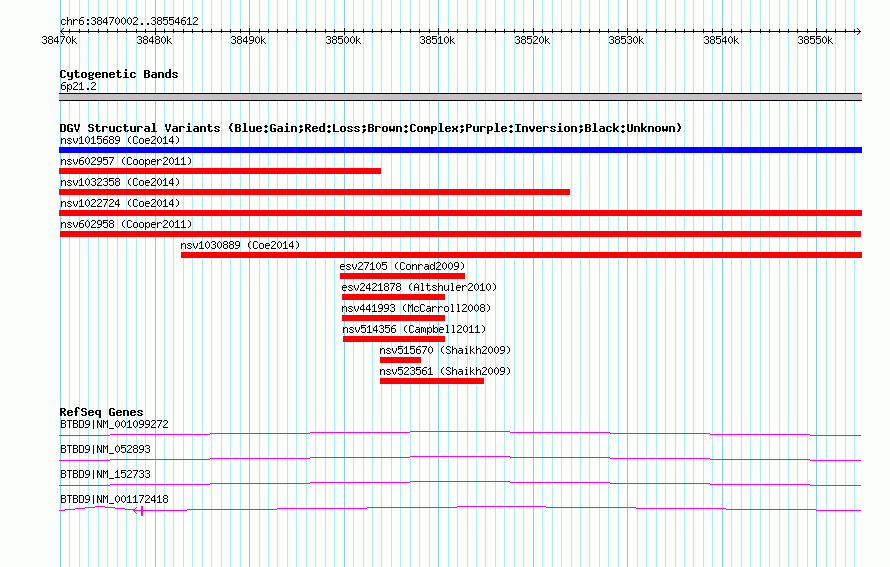890x567 pixels.
Task: Click the 38510k ruler position
Action: coord(437,40)
